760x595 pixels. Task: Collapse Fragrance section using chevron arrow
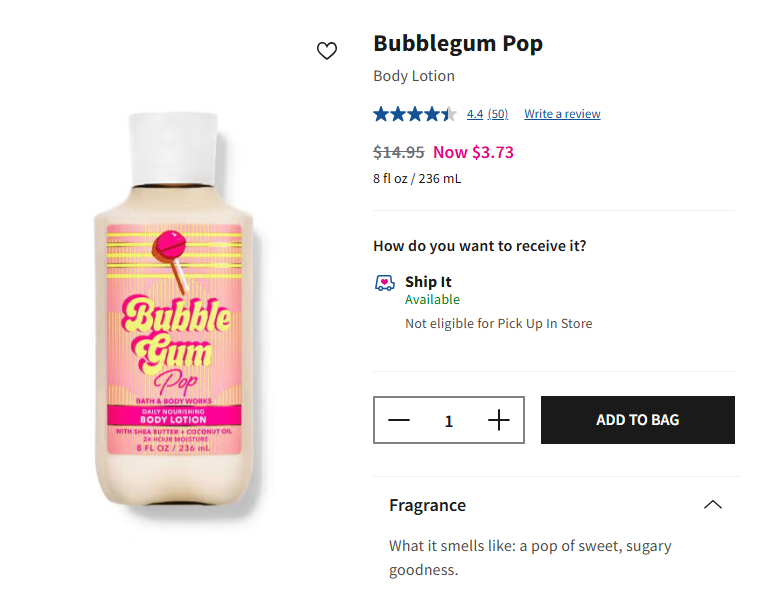[x=712, y=505]
